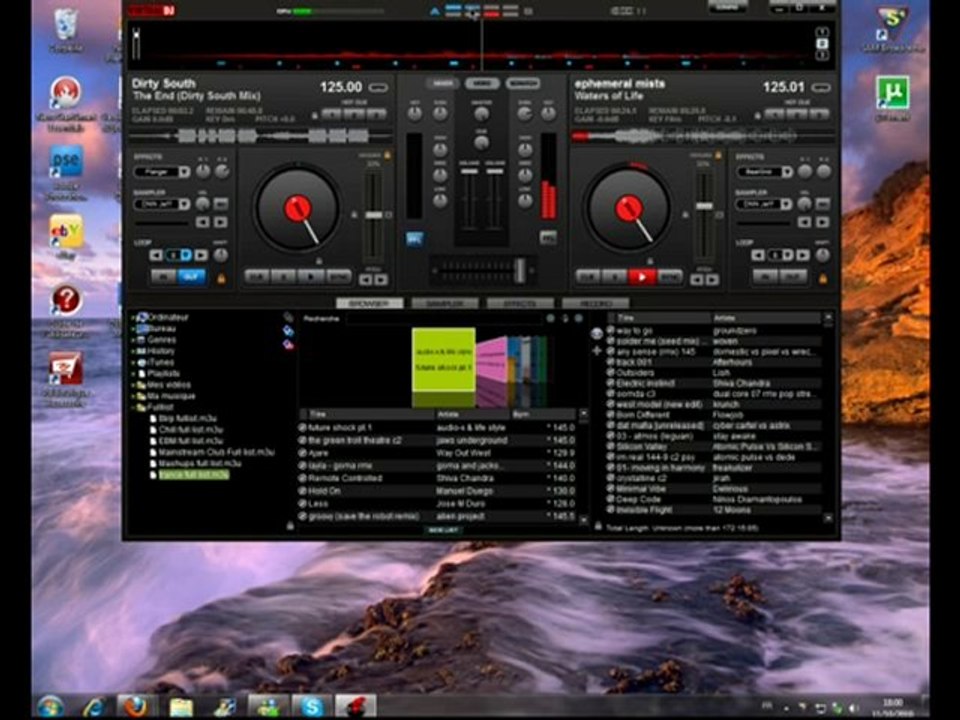Sync the left deck with the SYNC button
The width and height of the screenshot is (960, 720).
click(339, 277)
